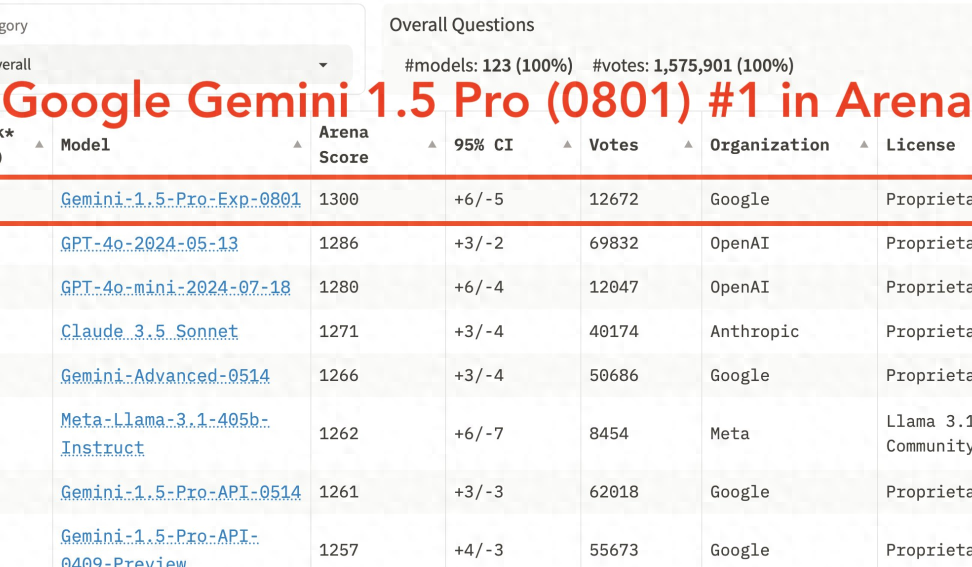Open the Claude 3.5 Sonnet link
Image resolution: width=972 pixels, height=567 pixels.
[149, 331]
